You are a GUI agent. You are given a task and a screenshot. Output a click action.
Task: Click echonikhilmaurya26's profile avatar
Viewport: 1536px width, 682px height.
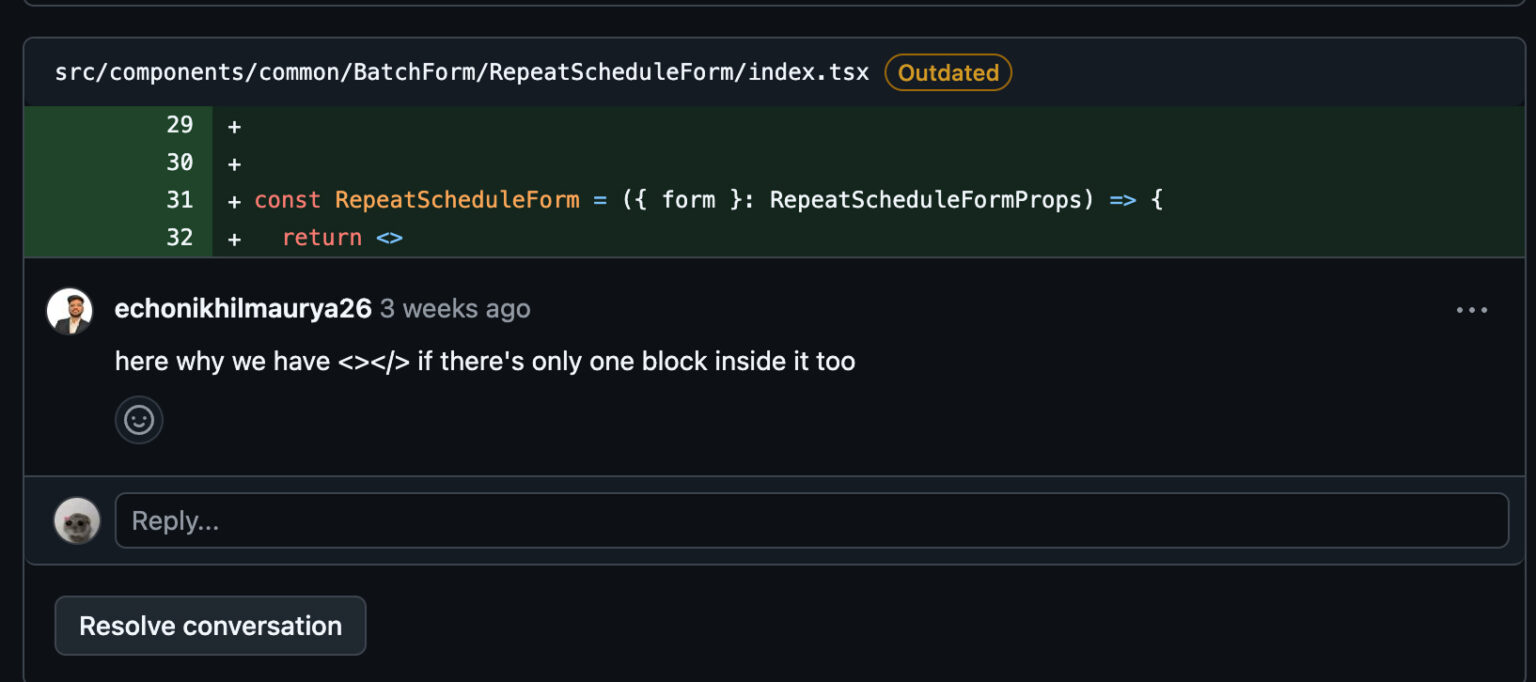tap(70, 311)
